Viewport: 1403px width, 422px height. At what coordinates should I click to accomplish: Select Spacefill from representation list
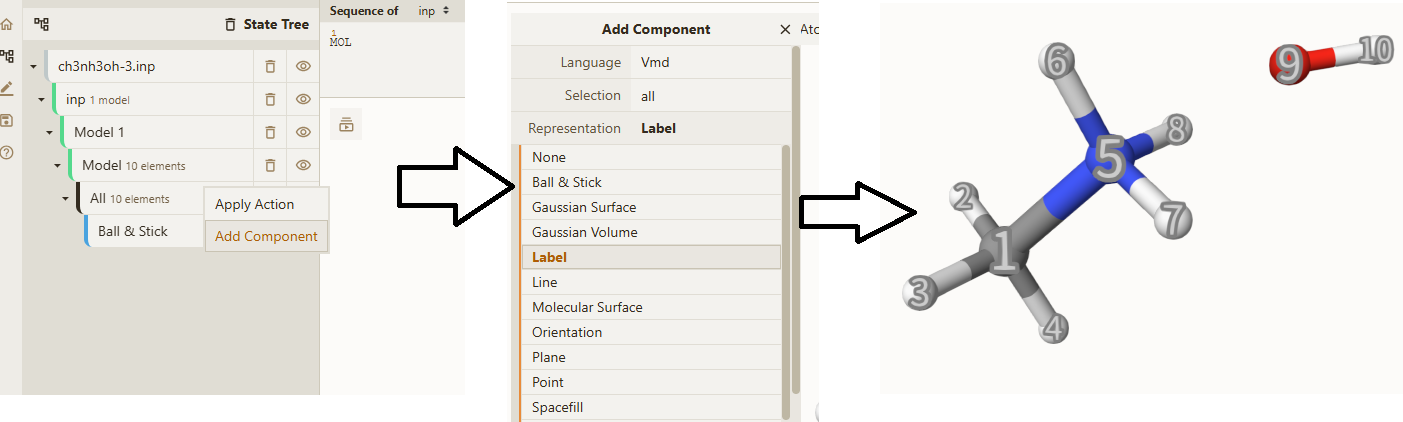pos(557,407)
